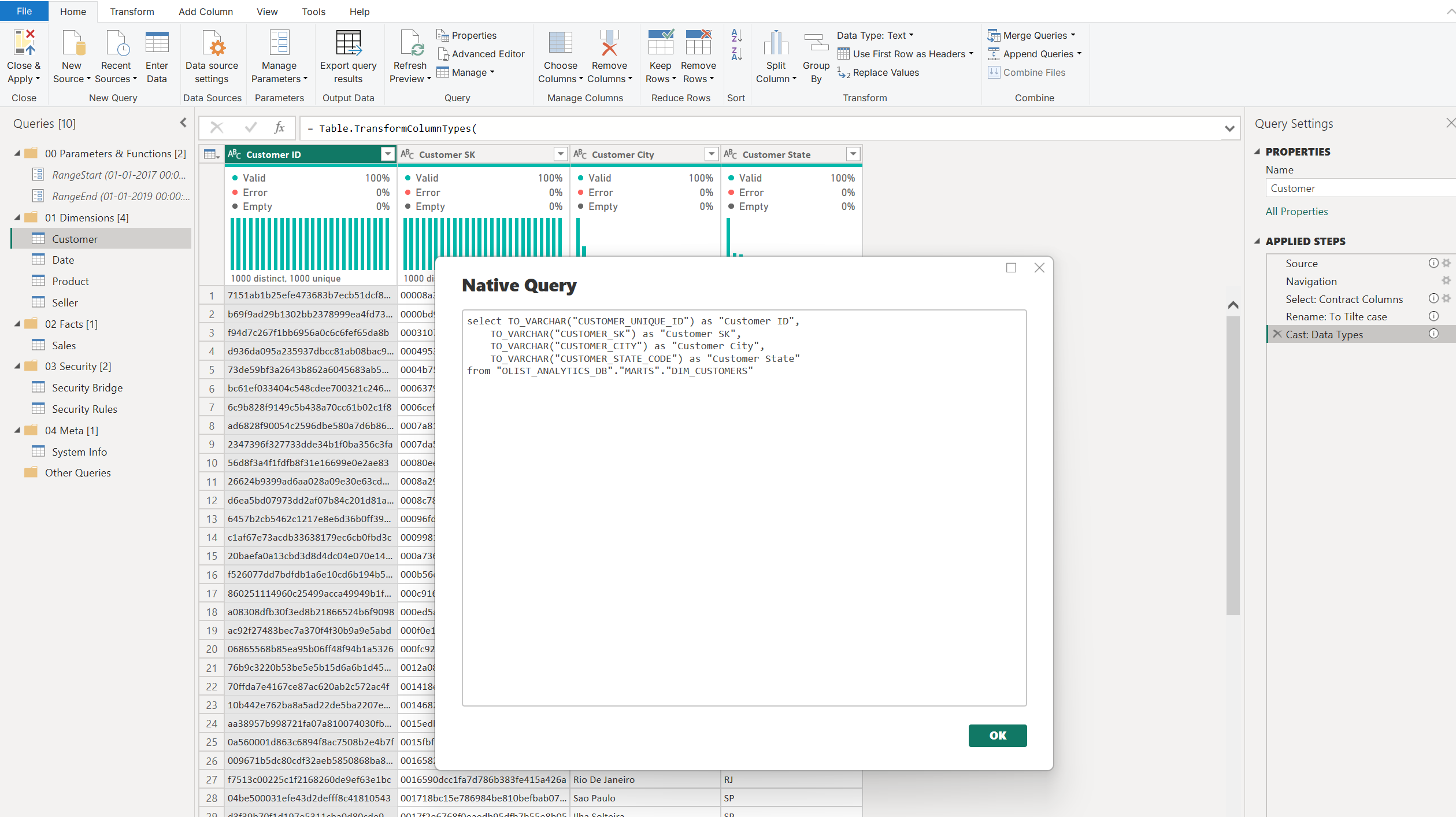Confirm formula with the checkmark button
Image resolution: width=1456 pixels, height=817 pixels.
coord(250,128)
